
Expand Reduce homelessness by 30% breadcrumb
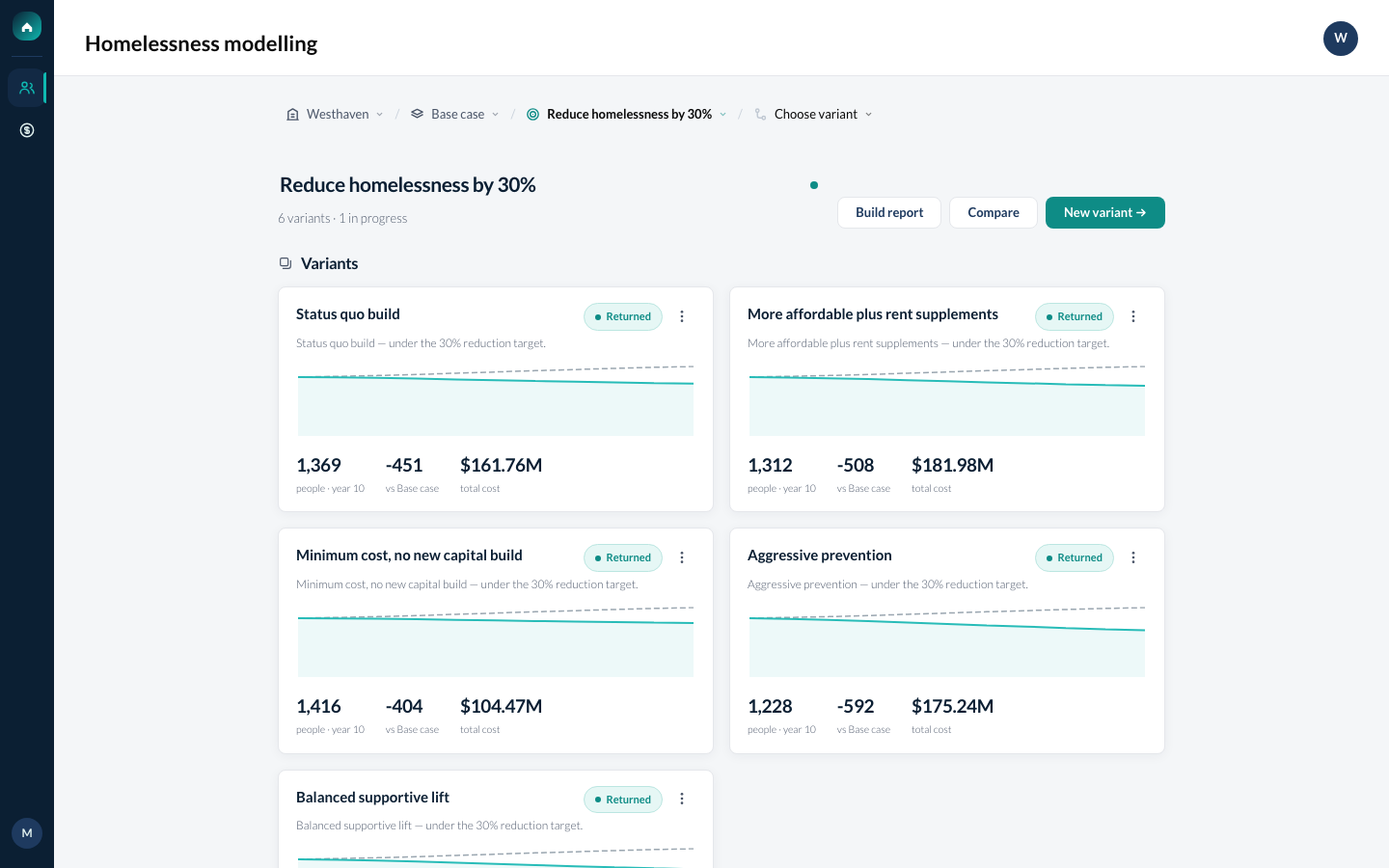(x=627, y=114)
